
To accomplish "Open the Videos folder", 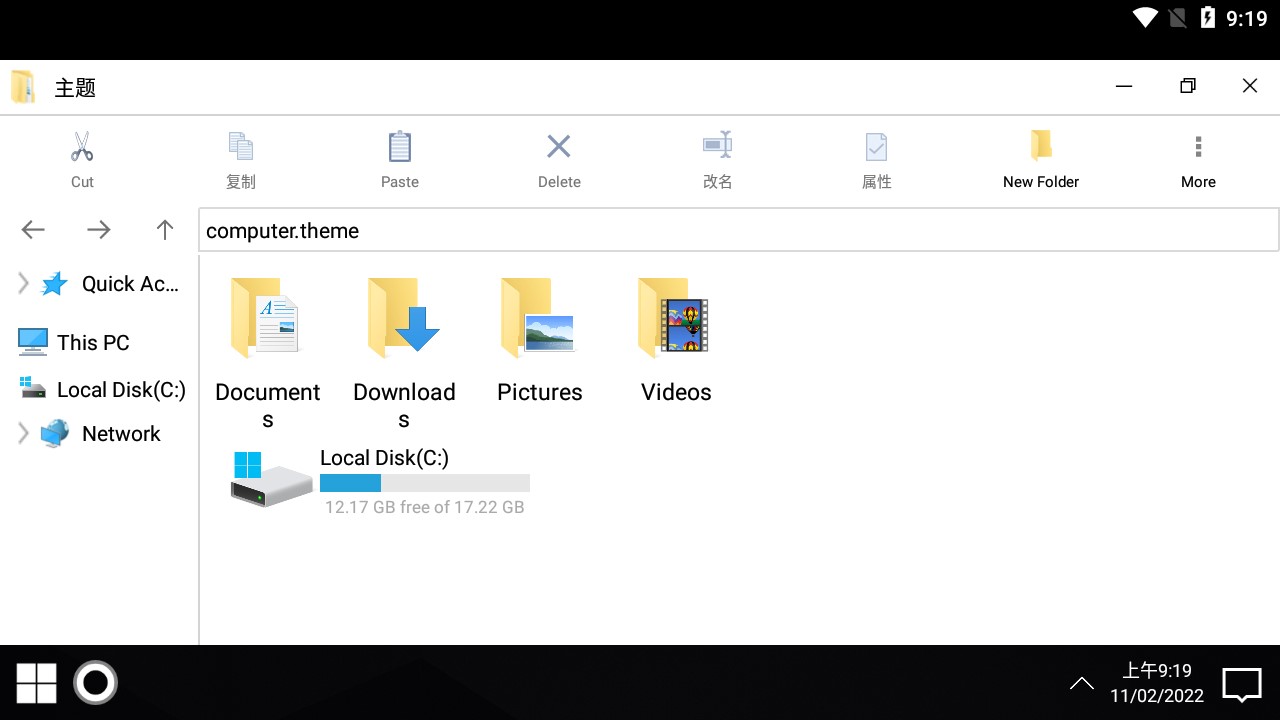I will 675,320.
